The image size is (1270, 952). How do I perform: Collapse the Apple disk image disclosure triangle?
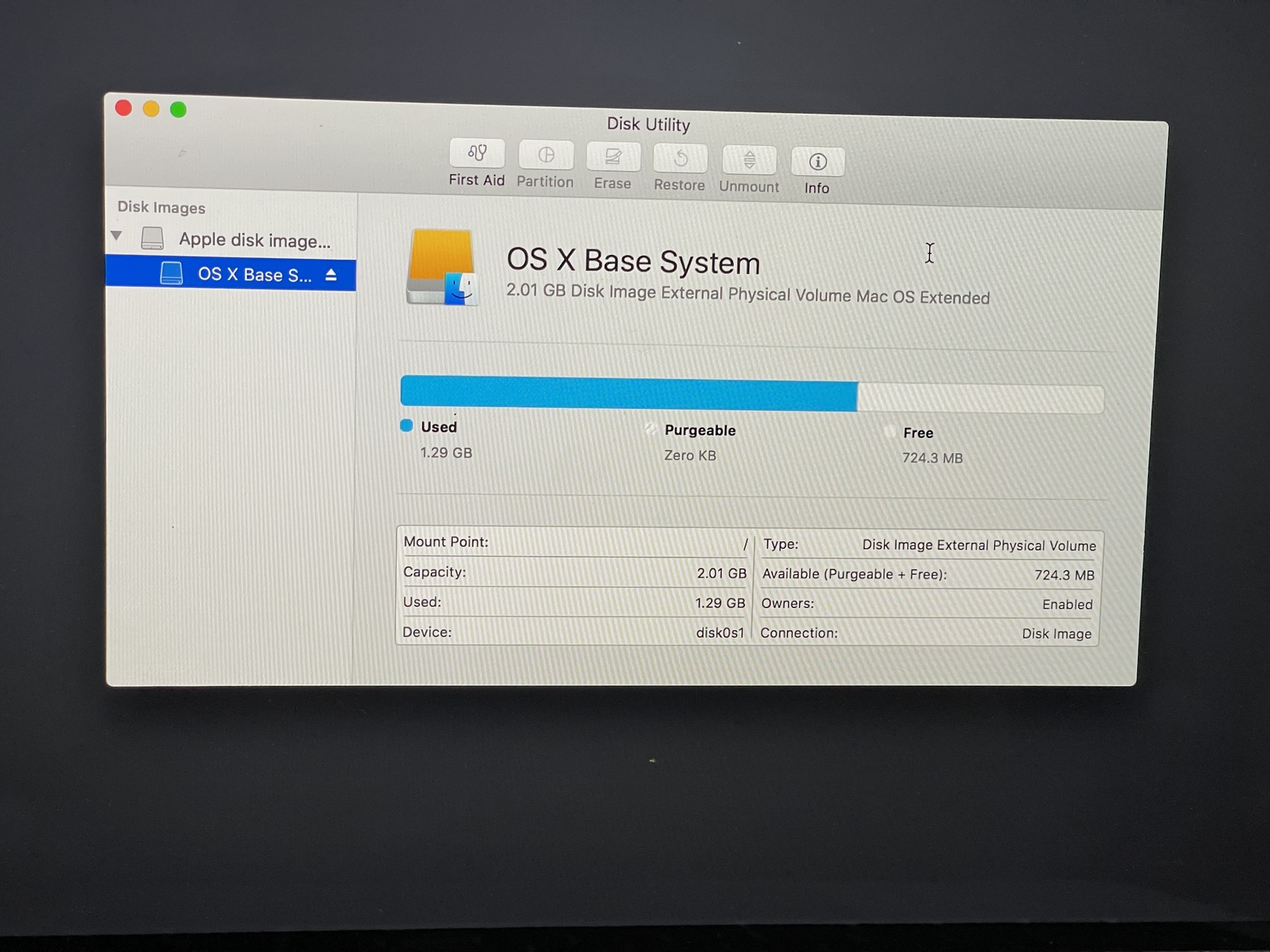[x=117, y=236]
